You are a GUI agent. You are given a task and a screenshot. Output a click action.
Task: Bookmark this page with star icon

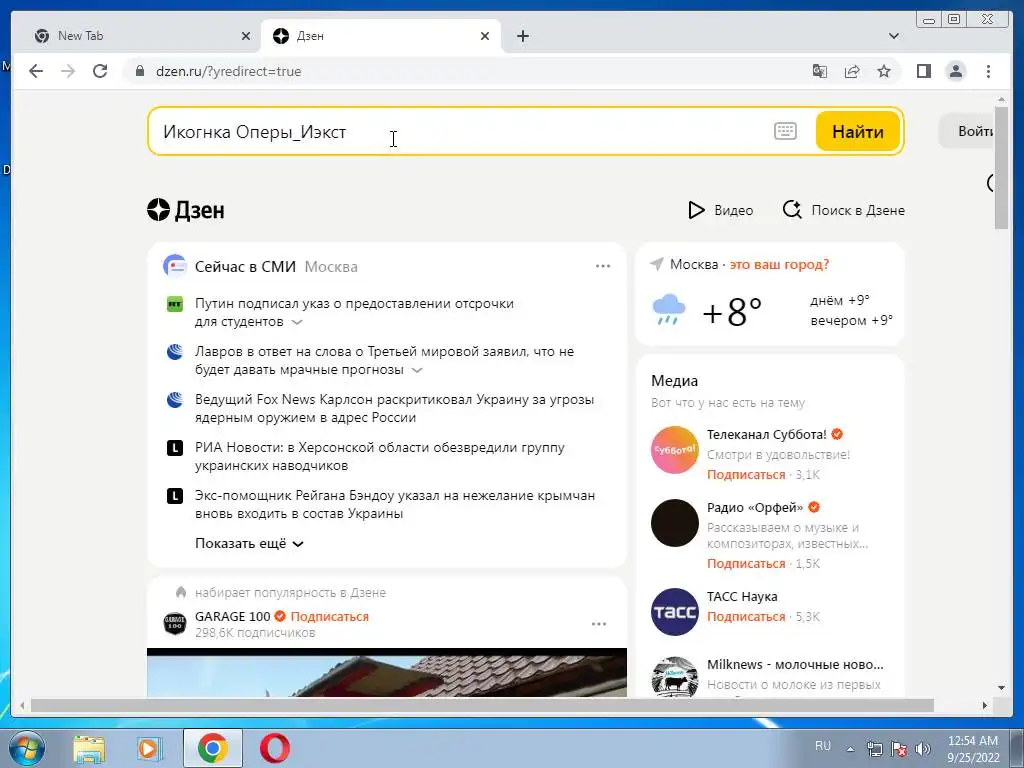pyautogui.click(x=884, y=71)
